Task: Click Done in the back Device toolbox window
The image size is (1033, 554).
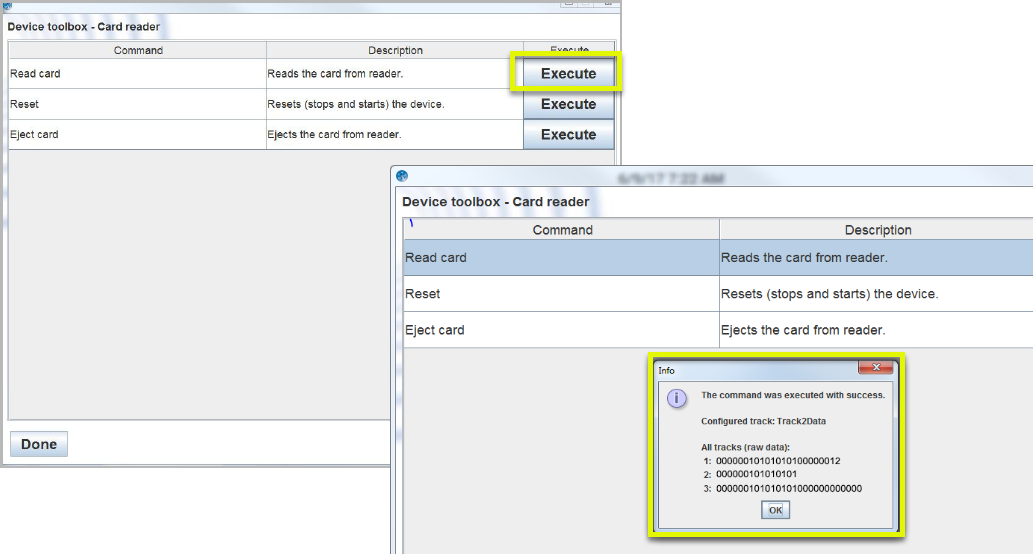Action: click(39, 444)
